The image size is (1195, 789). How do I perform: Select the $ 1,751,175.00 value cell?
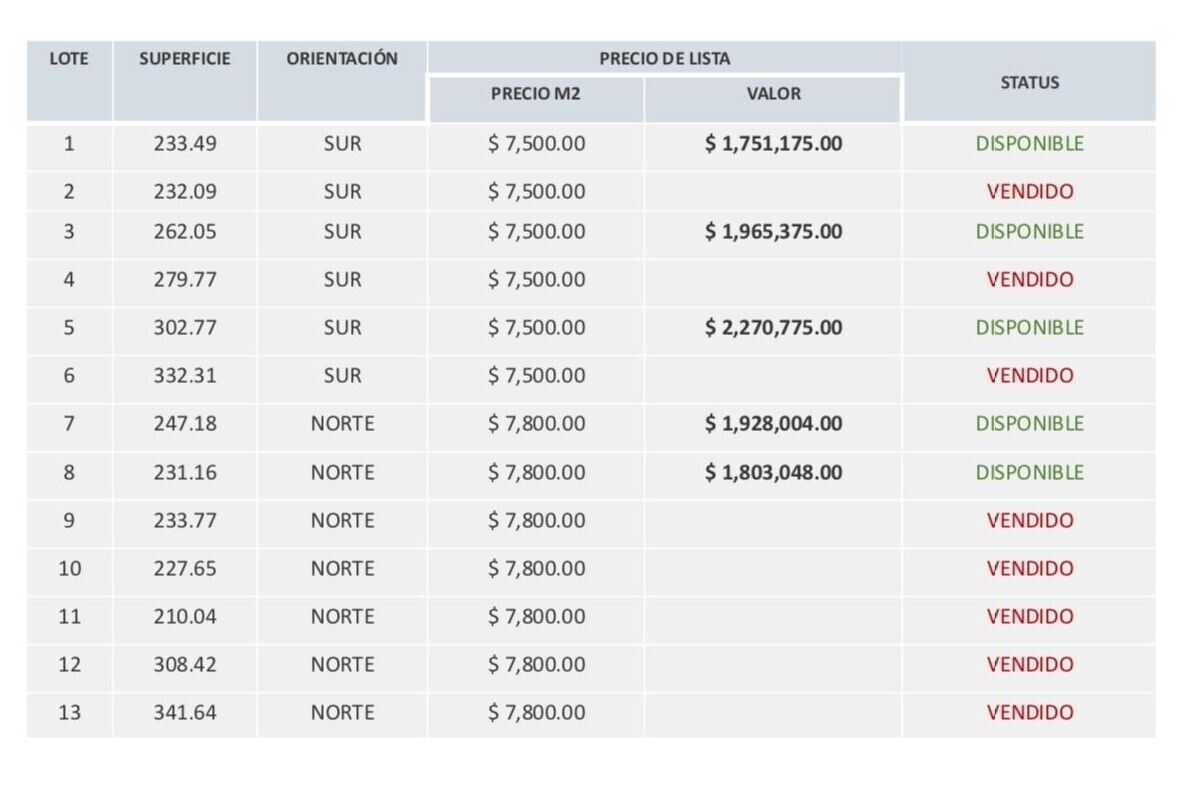point(773,144)
